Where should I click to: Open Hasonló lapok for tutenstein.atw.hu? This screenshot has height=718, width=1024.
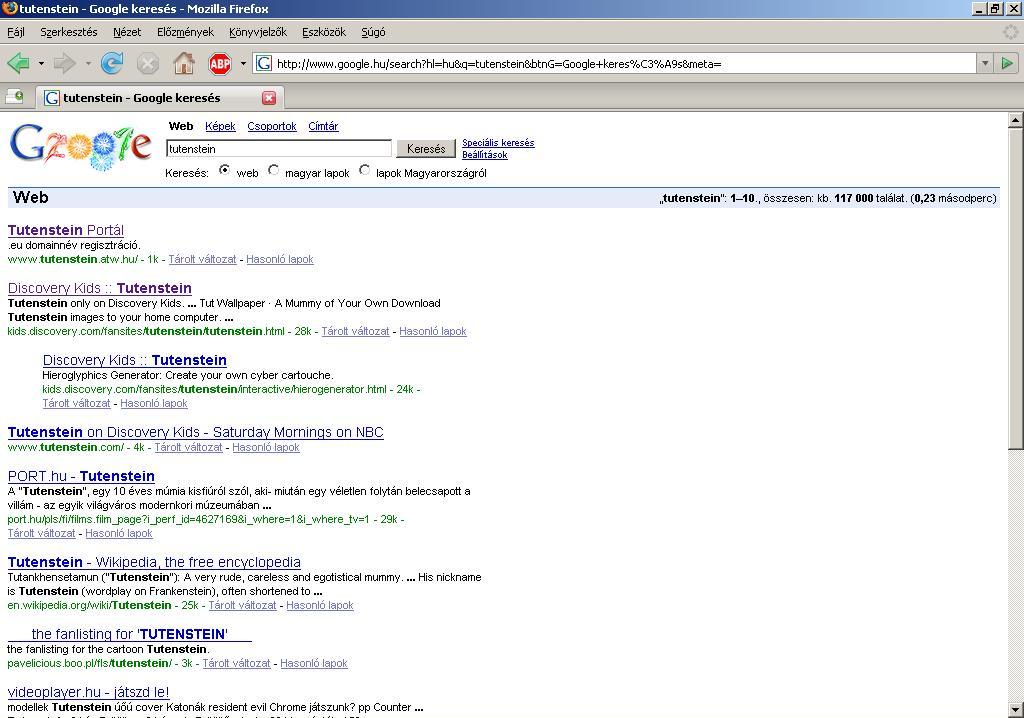(280, 259)
